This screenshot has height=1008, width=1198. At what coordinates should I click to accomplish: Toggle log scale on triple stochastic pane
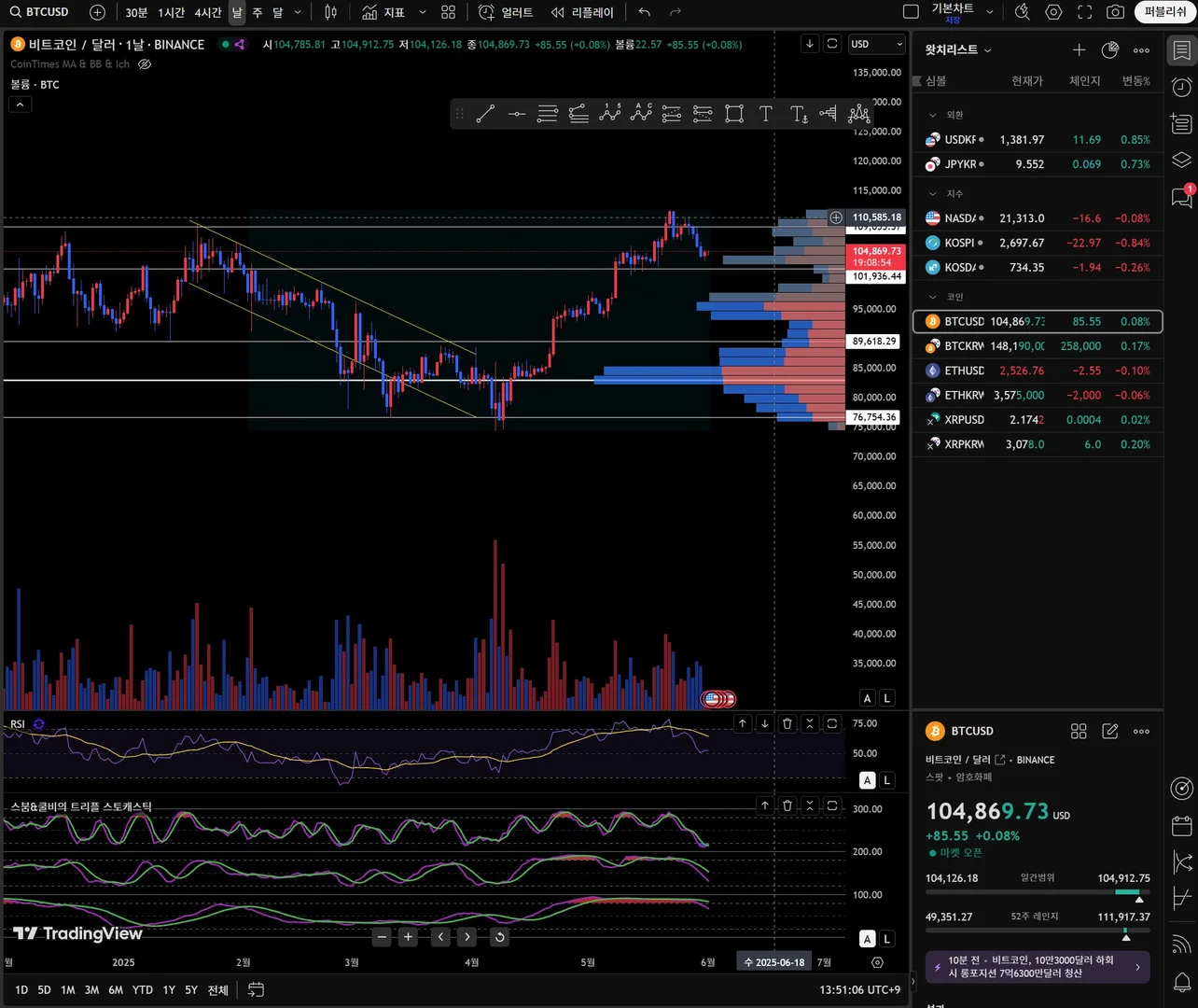point(887,939)
